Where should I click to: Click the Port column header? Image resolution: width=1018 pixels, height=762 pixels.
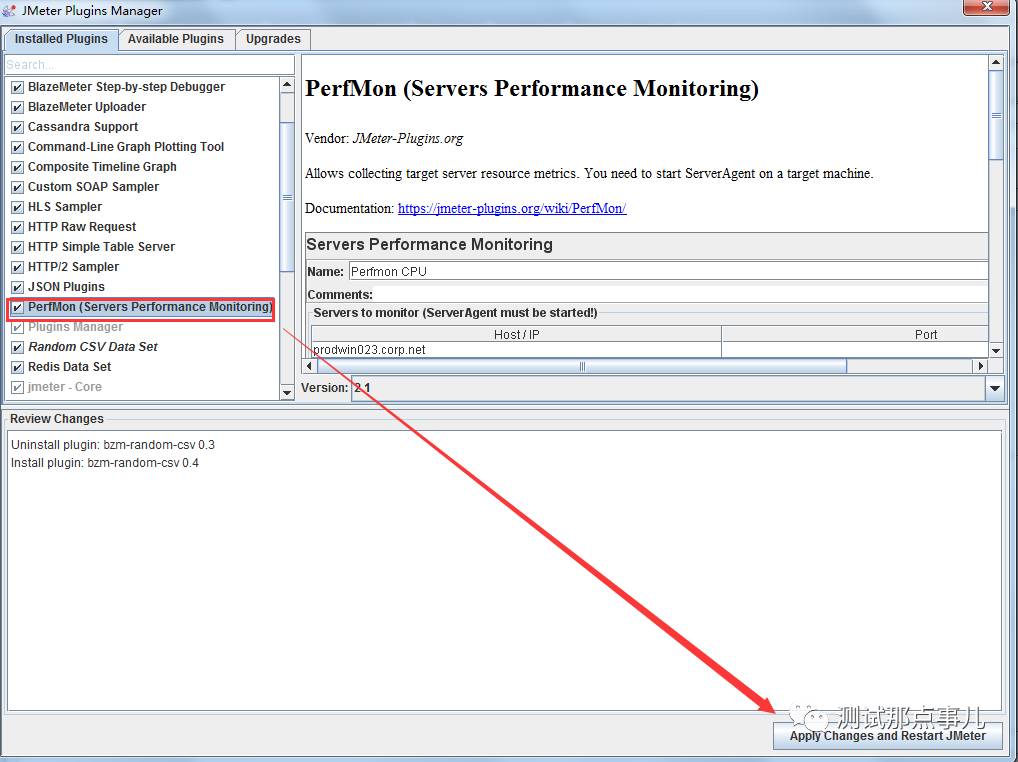pos(854,335)
